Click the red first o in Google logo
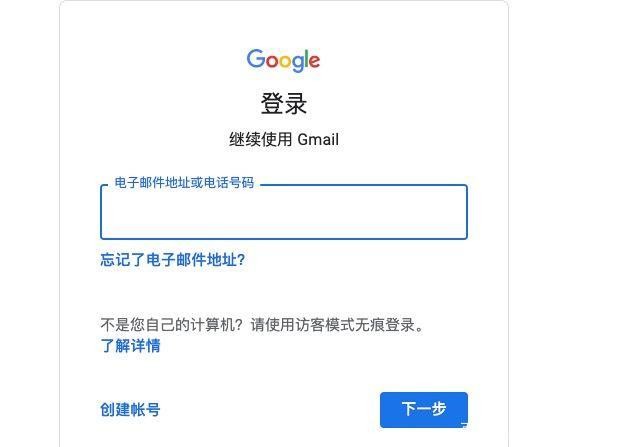The height and width of the screenshot is (447, 621). pyautogui.click(x=272, y=61)
